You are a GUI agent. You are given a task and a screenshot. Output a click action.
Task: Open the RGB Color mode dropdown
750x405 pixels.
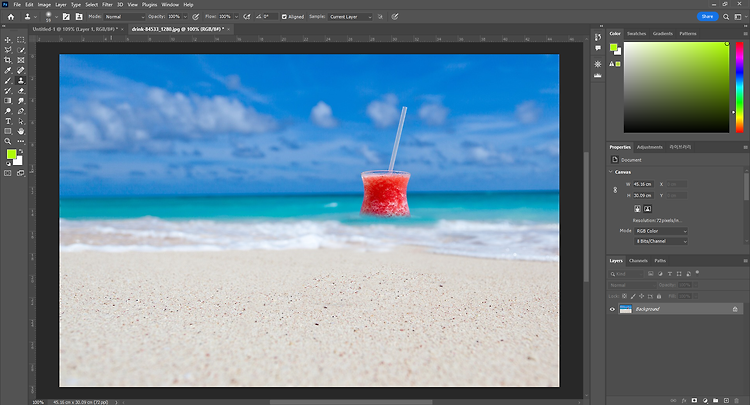click(661, 231)
